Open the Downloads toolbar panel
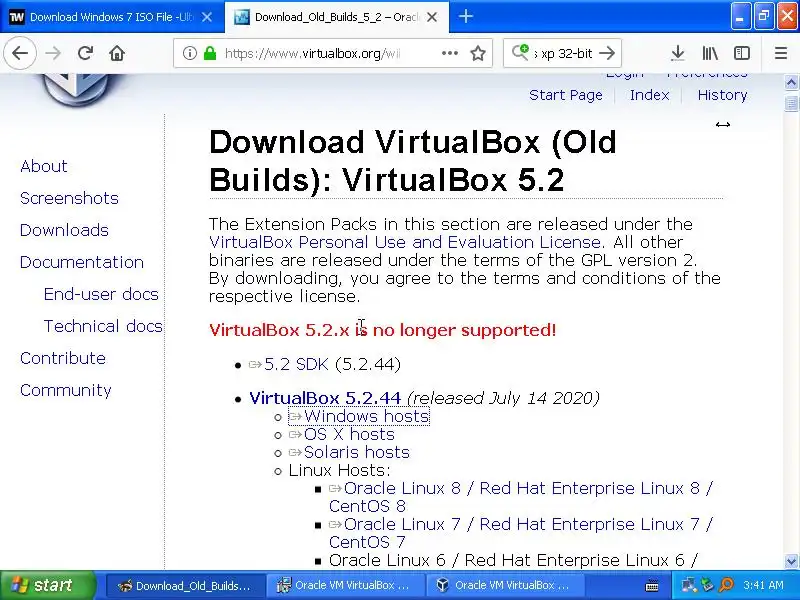 tap(678, 53)
